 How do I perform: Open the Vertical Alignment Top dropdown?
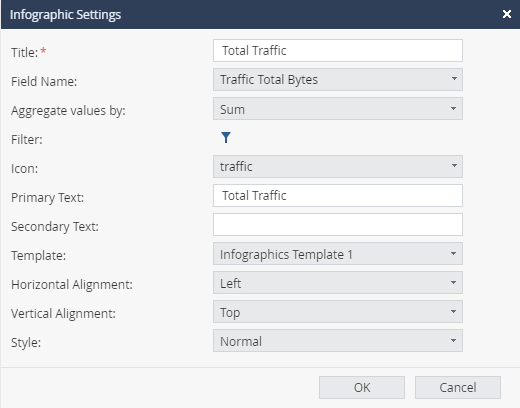[338, 312]
